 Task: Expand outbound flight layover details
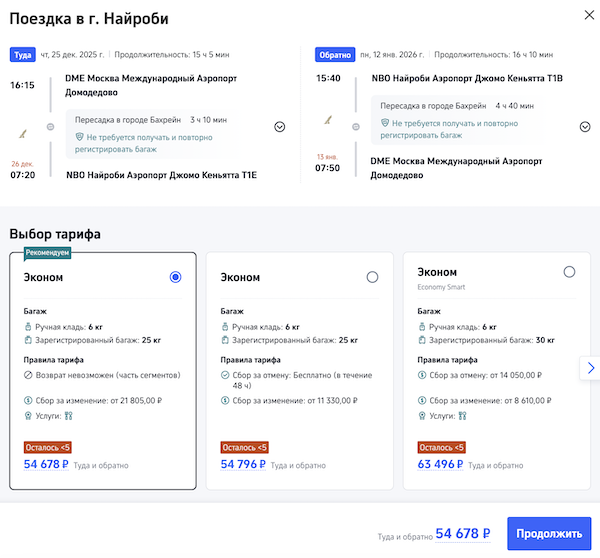pos(279,127)
